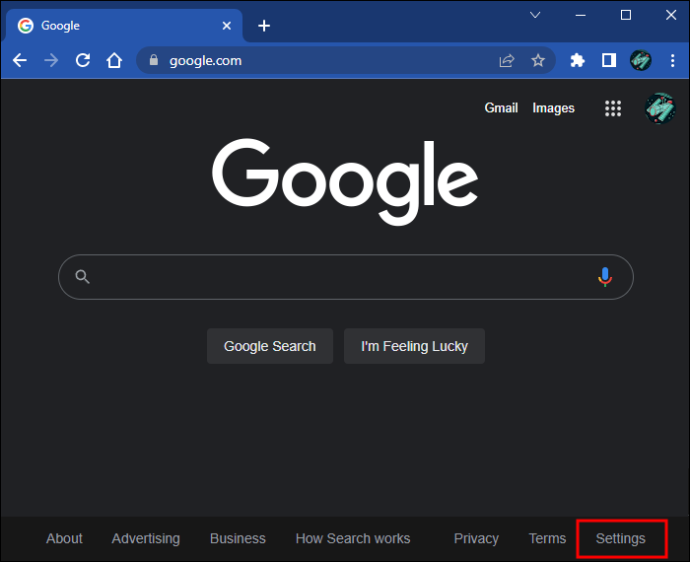This screenshot has height=562, width=690.
Task: Click the Google Search button
Action: point(270,346)
